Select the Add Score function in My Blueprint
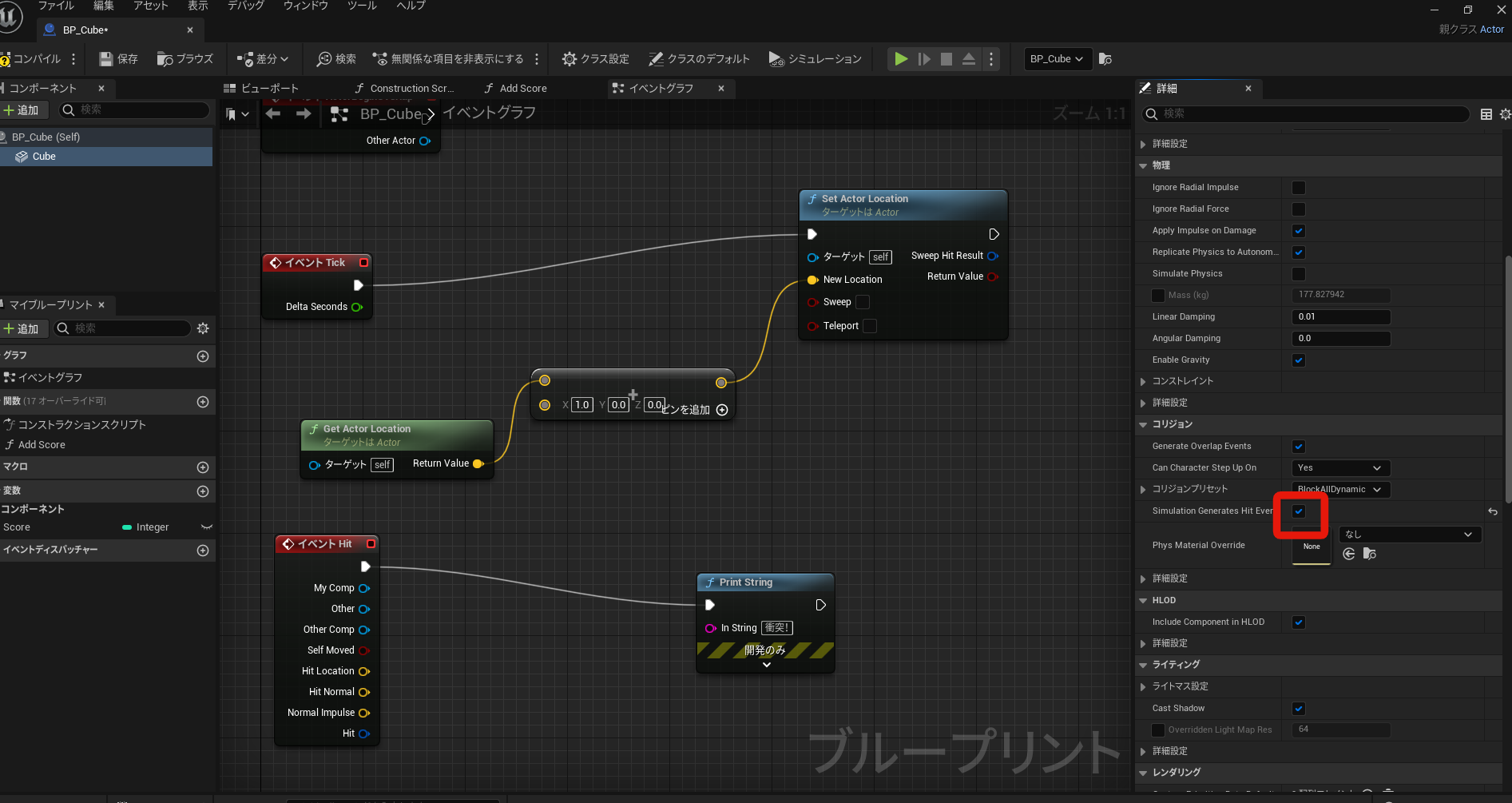 click(42, 445)
